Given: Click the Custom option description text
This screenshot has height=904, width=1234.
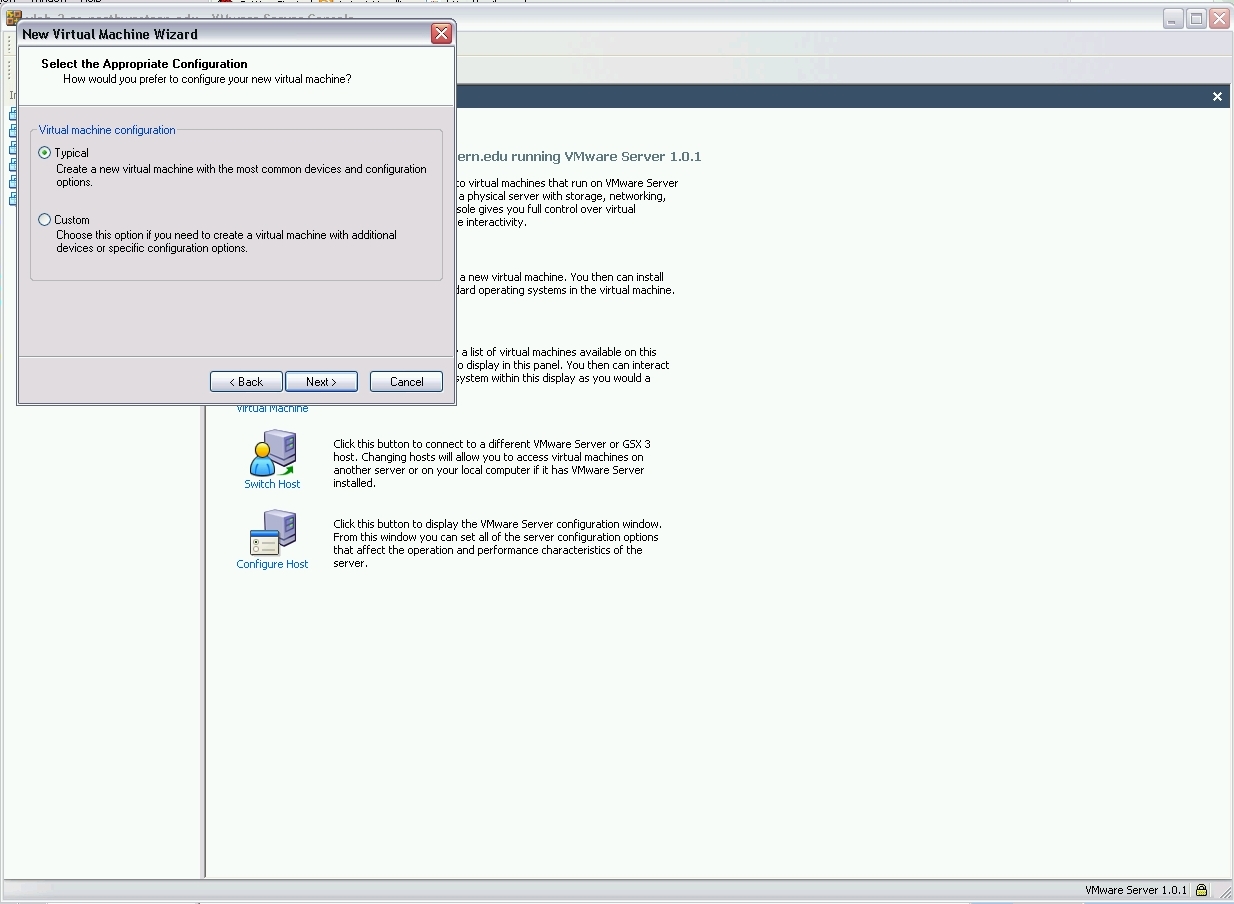Looking at the screenshot, I should pos(226,242).
